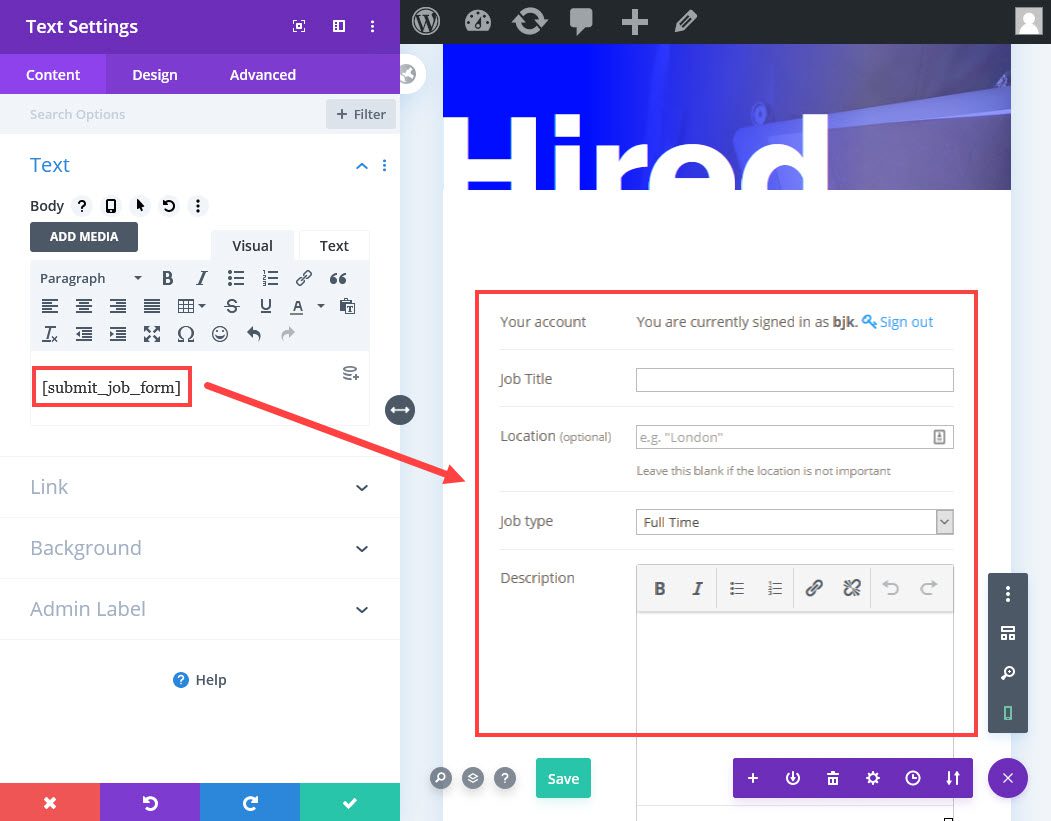Open the text color dropdown arrow

320,306
